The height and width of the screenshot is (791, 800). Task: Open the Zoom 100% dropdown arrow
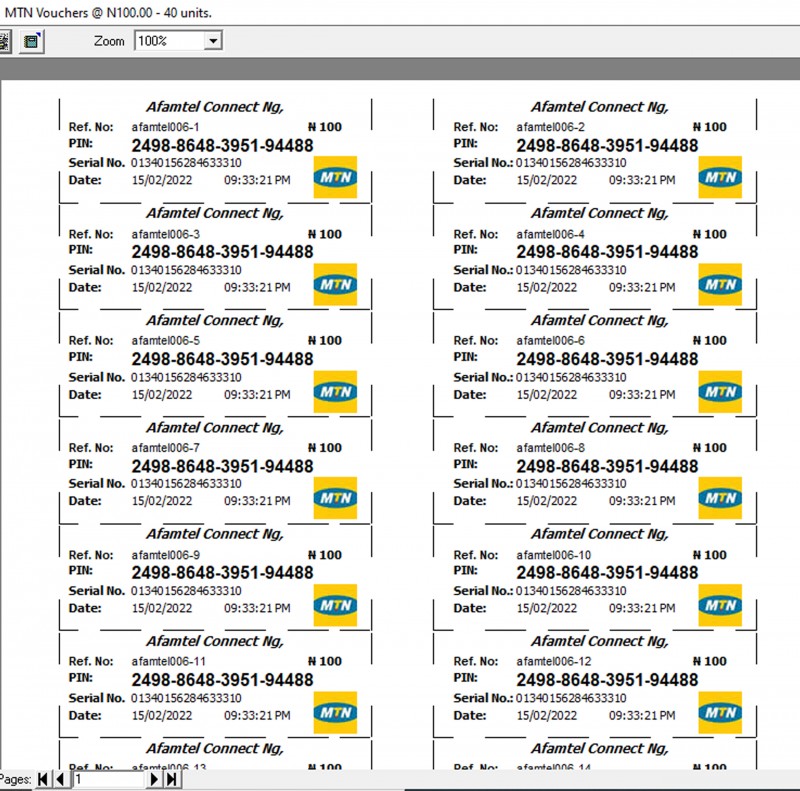(x=213, y=41)
